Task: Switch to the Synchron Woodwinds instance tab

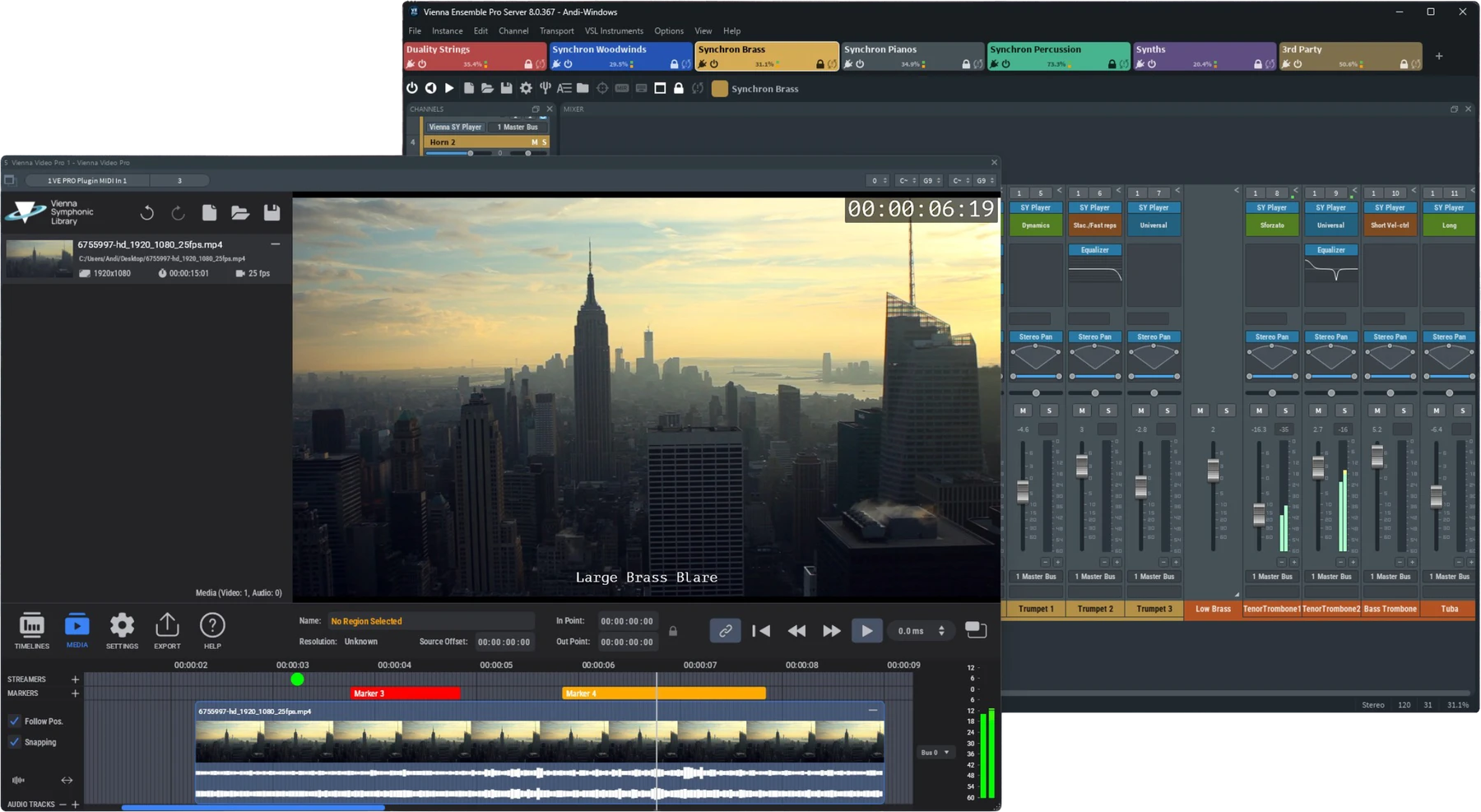Action: (x=621, y=56)
